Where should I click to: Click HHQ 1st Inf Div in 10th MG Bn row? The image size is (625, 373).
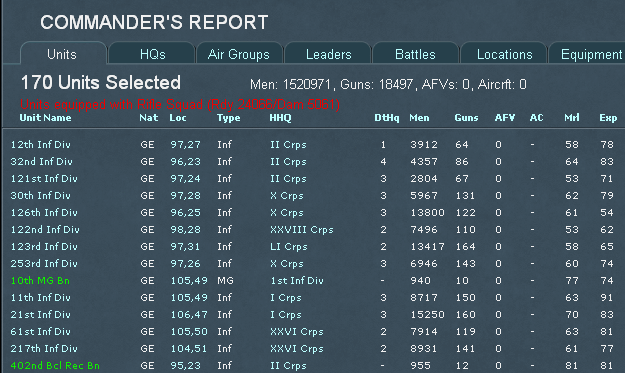297,281
